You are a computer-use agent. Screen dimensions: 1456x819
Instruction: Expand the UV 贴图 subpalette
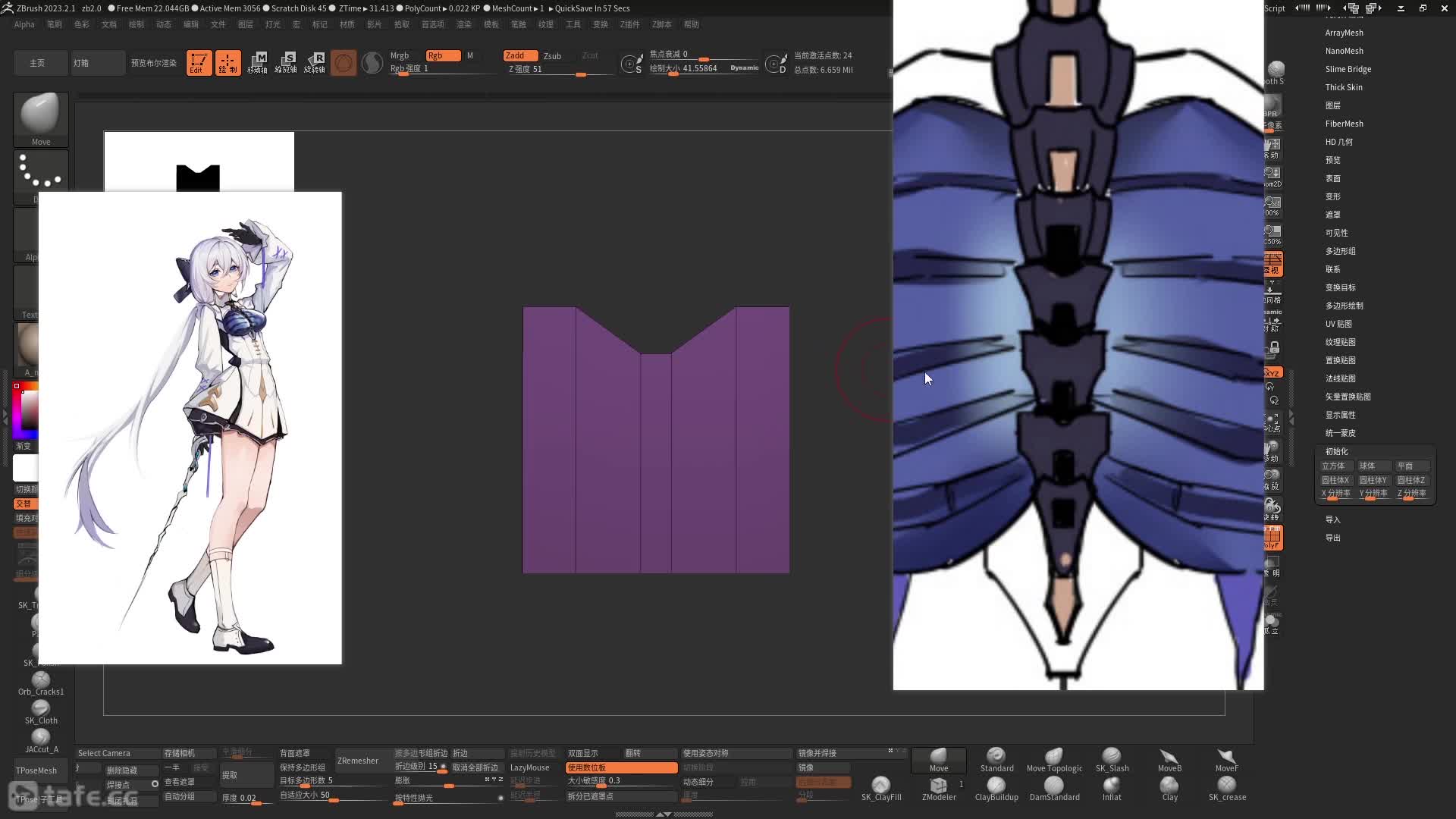coord(1338,324)
